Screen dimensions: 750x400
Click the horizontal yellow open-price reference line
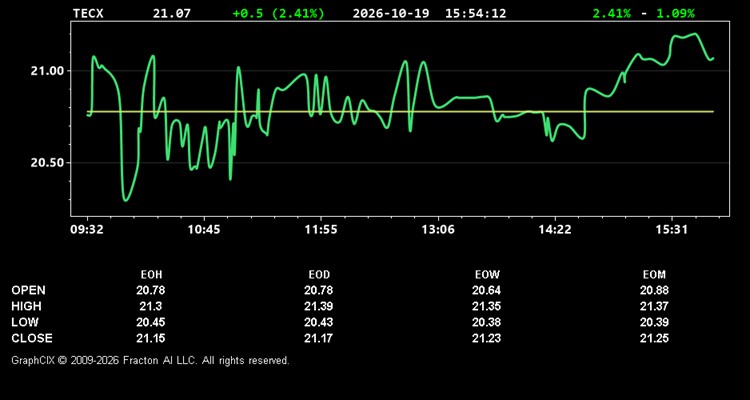[x=400, y=111]
